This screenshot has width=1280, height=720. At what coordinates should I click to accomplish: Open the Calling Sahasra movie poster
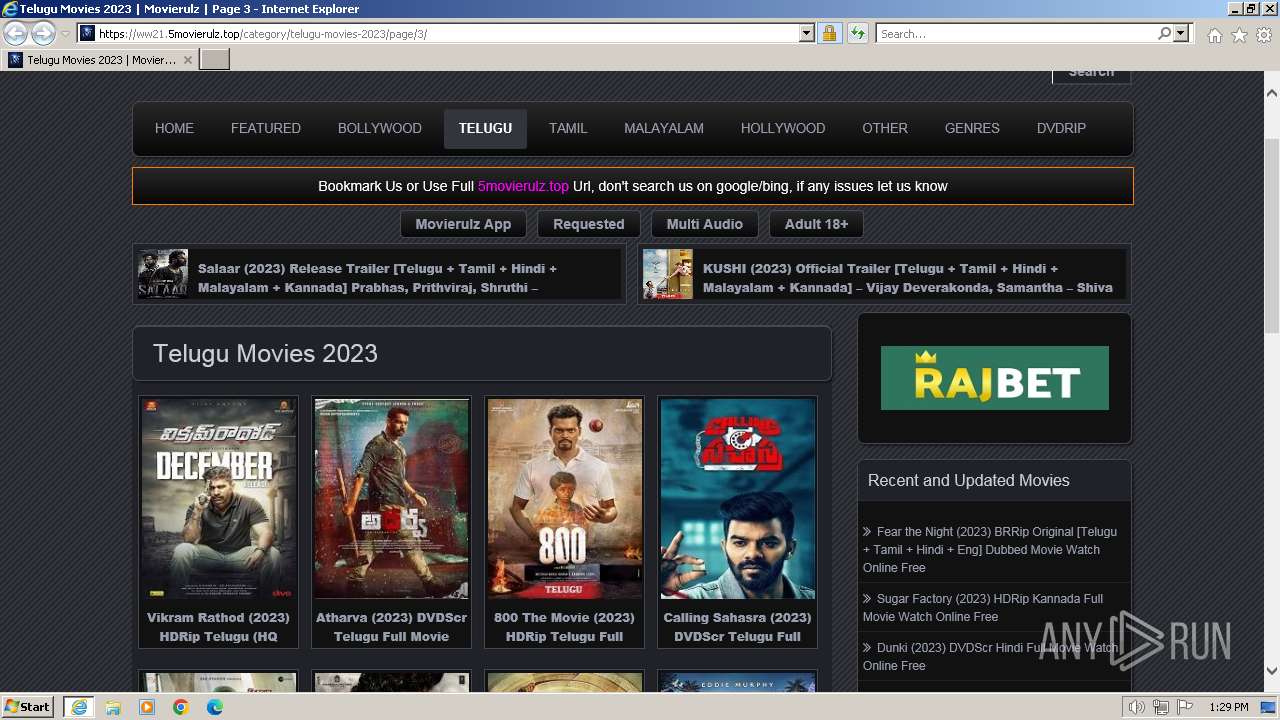[x=738, y=499]
